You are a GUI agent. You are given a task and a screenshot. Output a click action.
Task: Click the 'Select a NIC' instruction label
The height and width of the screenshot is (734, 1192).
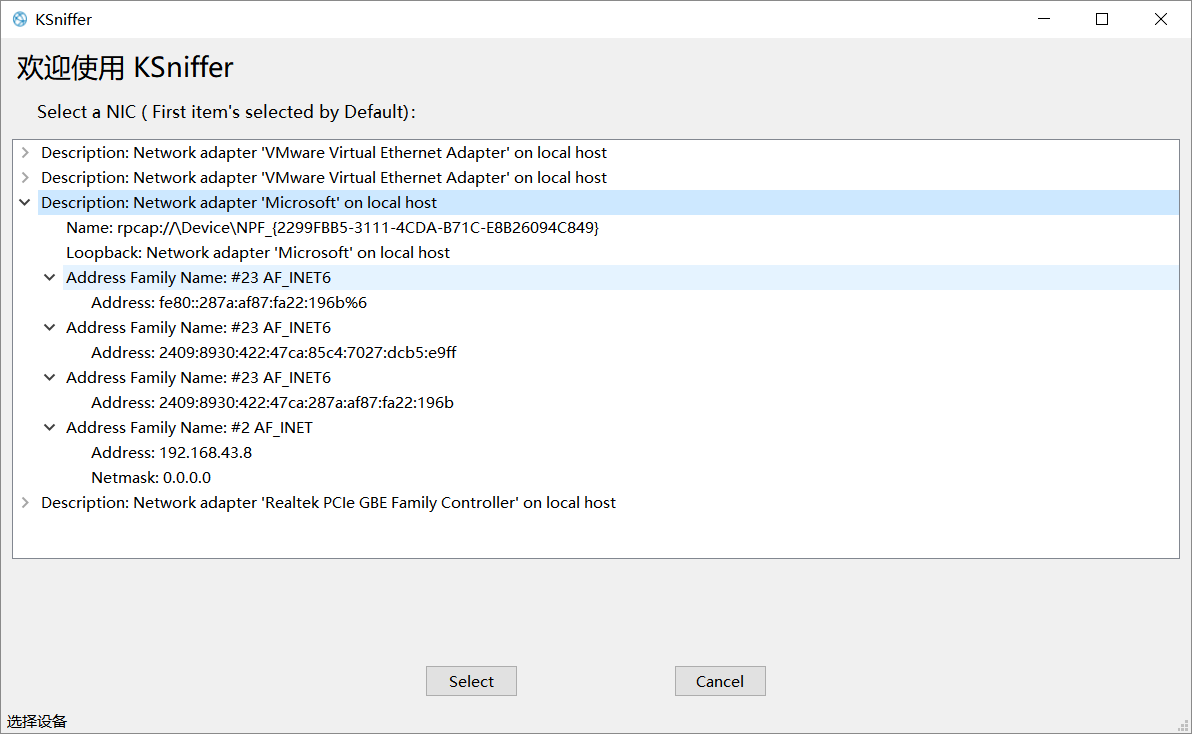[227, 112]
